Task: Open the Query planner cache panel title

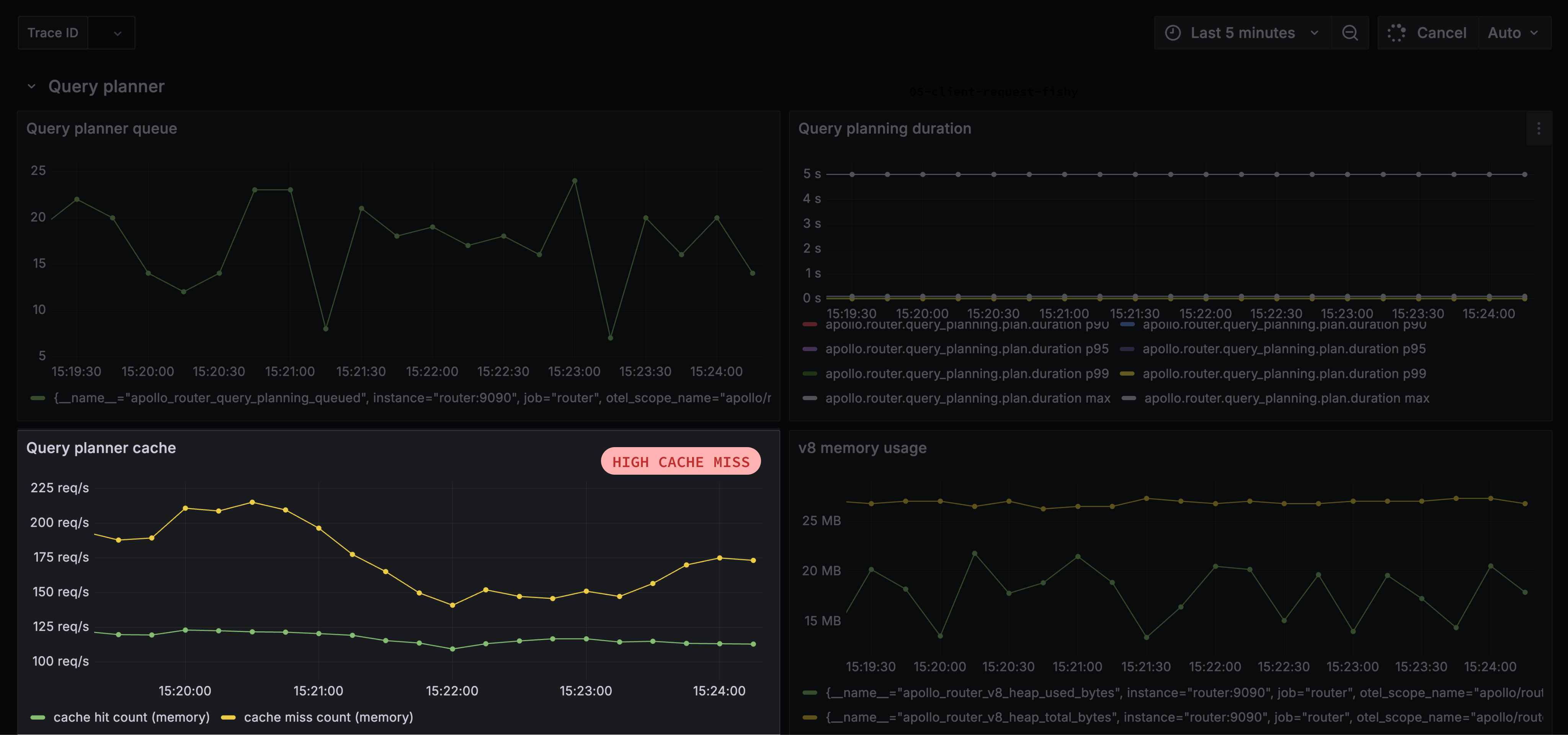Action: [x=101, y=448]
